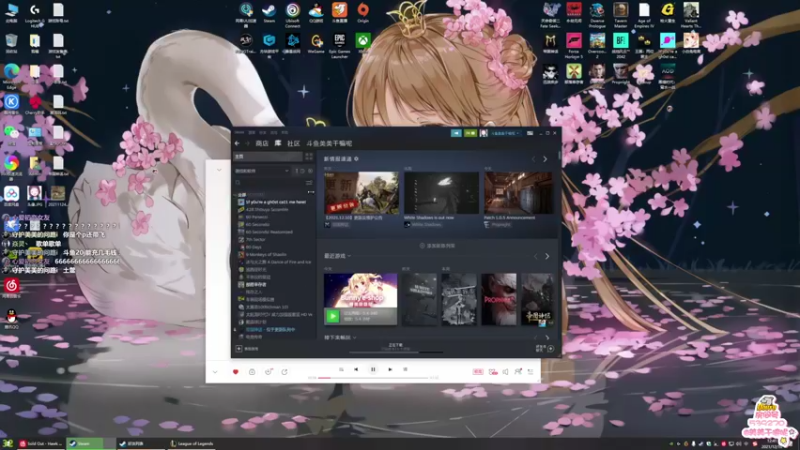This screenshot has height=450, width=800.
Task: Open Forza Horizon 5 desktop shortcut
Action: coord(573,46)
